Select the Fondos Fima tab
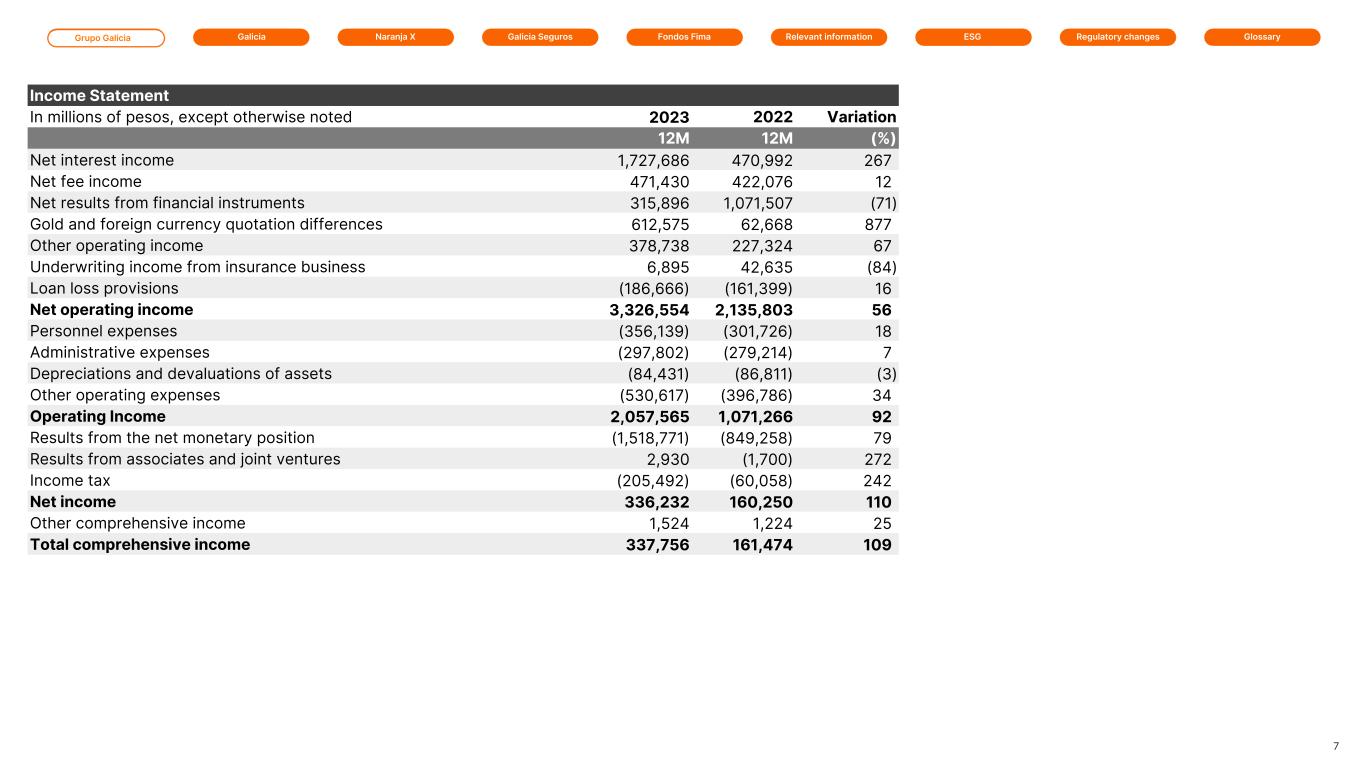Image resolution: width=1365 pixels, height=768 pixels. (x=684, y=37)
